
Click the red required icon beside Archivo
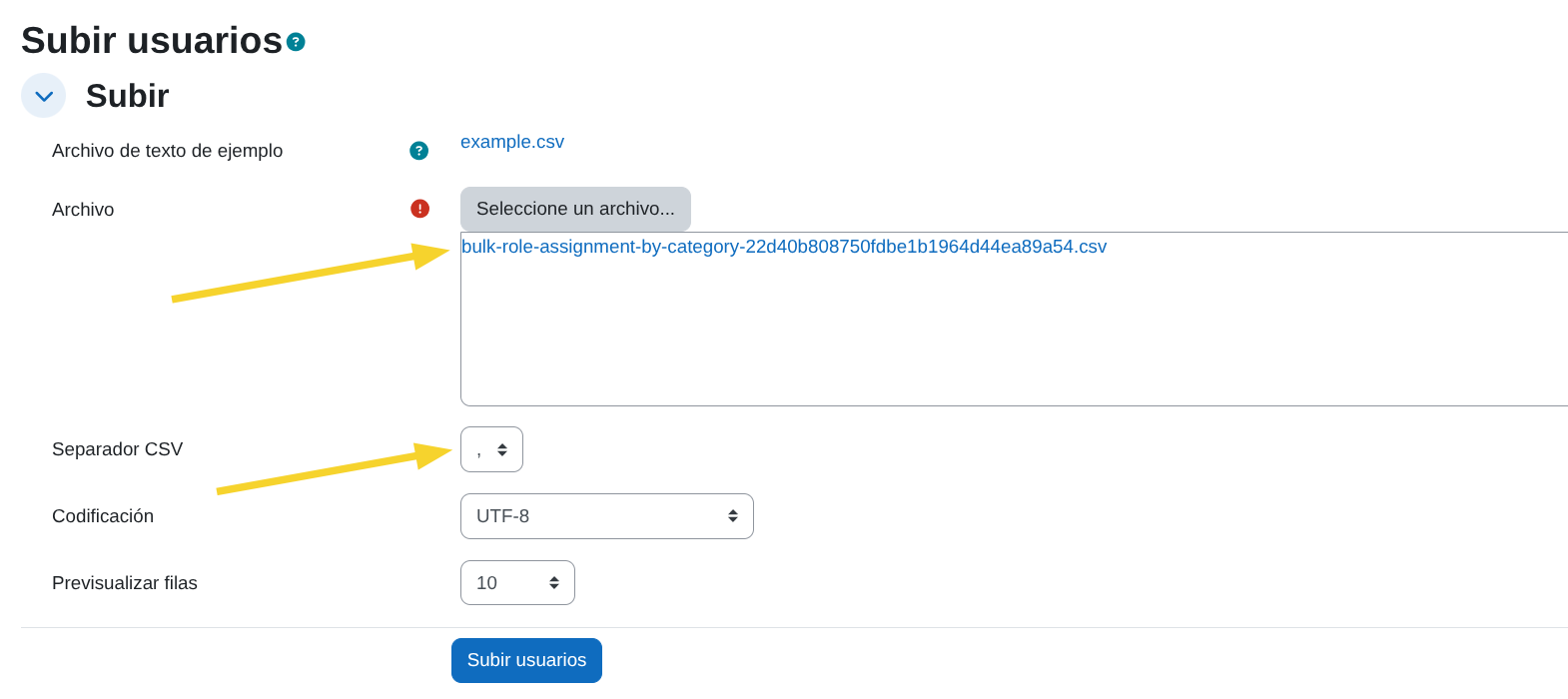coord(419,209)
